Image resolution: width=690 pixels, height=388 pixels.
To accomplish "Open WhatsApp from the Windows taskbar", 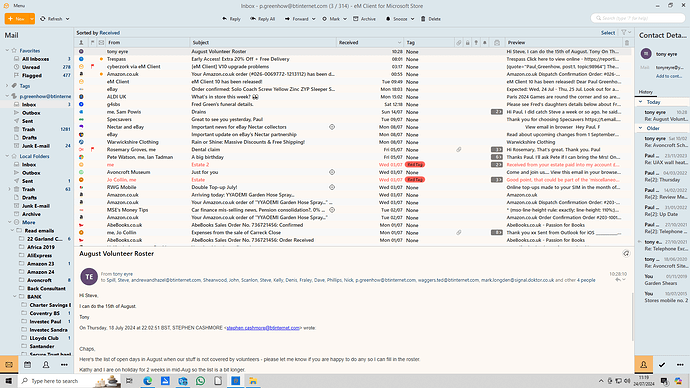I will tap(200, 381).
